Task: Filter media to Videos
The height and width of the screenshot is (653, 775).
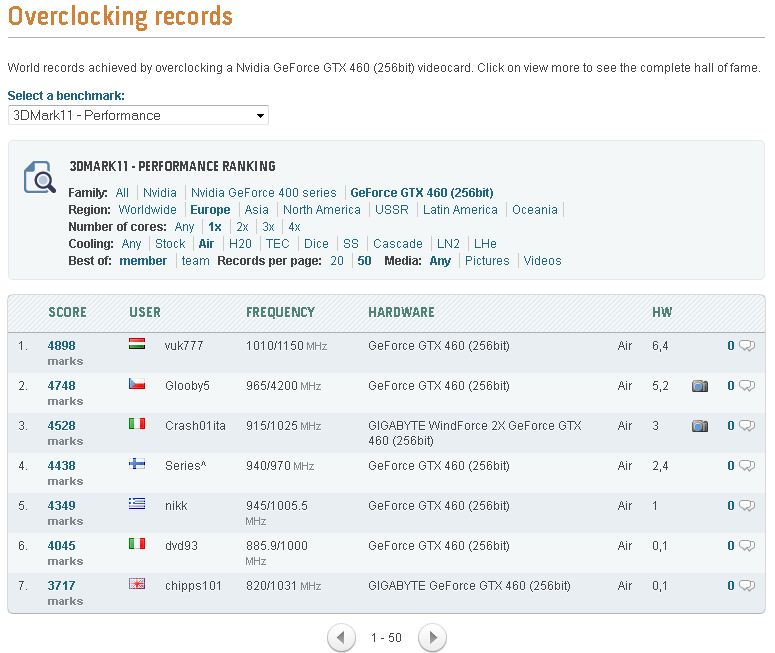Action: 542,261
